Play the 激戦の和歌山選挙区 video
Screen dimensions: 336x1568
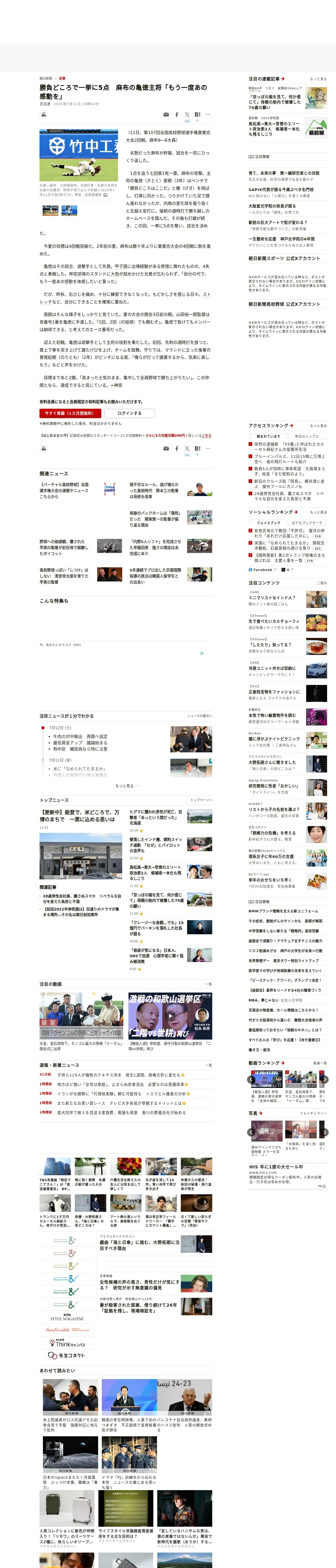coord(170,1016)
